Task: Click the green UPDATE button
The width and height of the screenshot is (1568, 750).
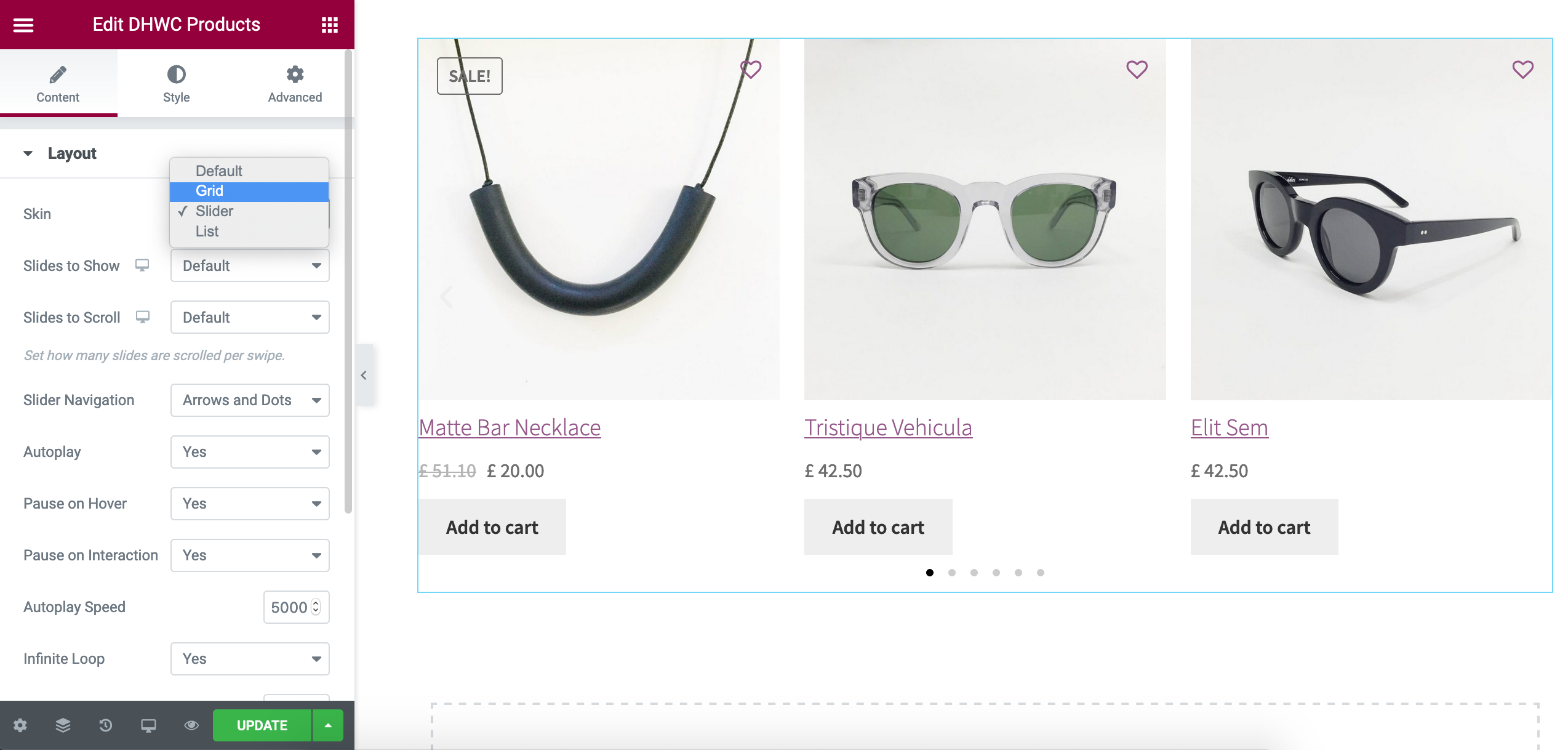Action: 262,725
